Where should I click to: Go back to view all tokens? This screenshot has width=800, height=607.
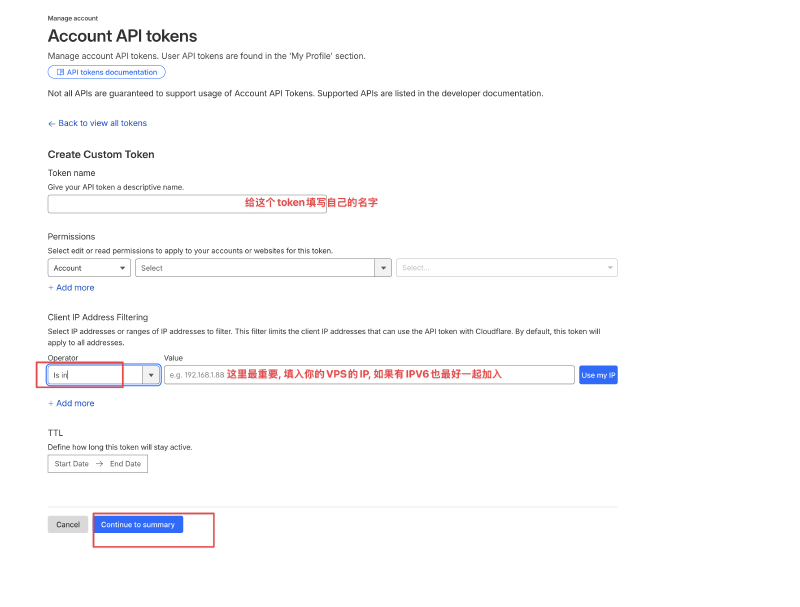point(102,124)
